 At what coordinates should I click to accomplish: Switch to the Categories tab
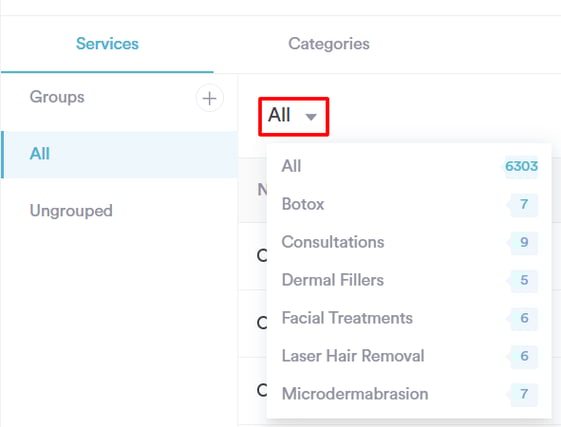pyautogui.click(x=329, y=44)
